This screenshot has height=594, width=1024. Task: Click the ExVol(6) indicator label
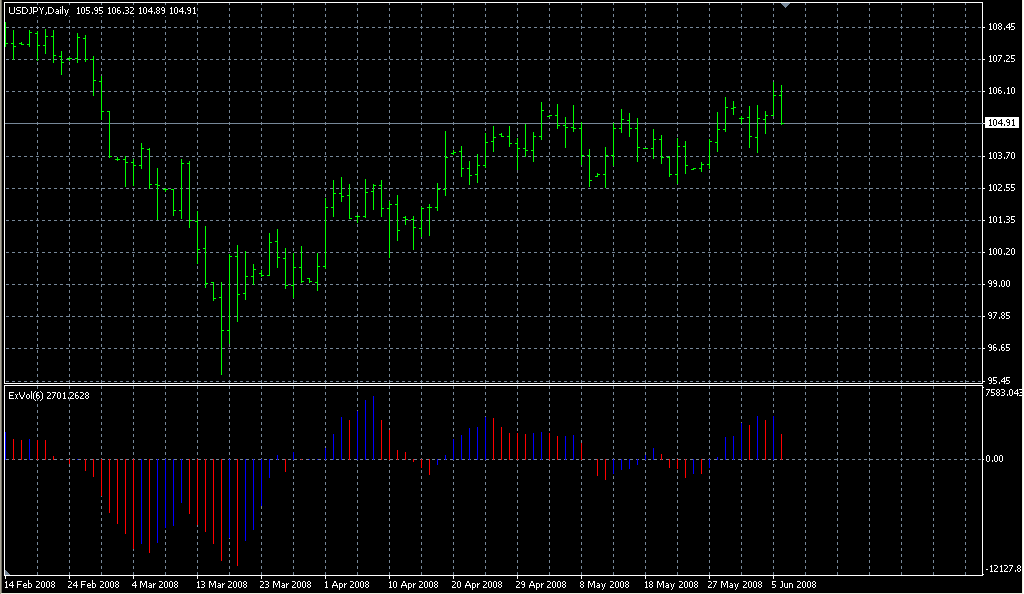click(25, 396)
